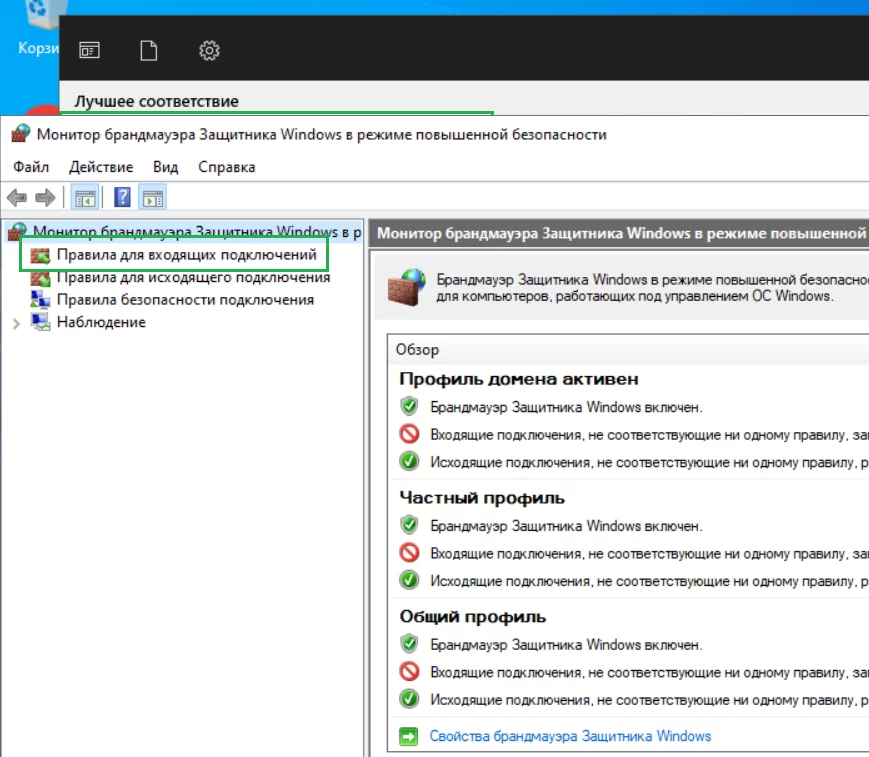Select Наблюдение in the console tree

tap(101, 322)
